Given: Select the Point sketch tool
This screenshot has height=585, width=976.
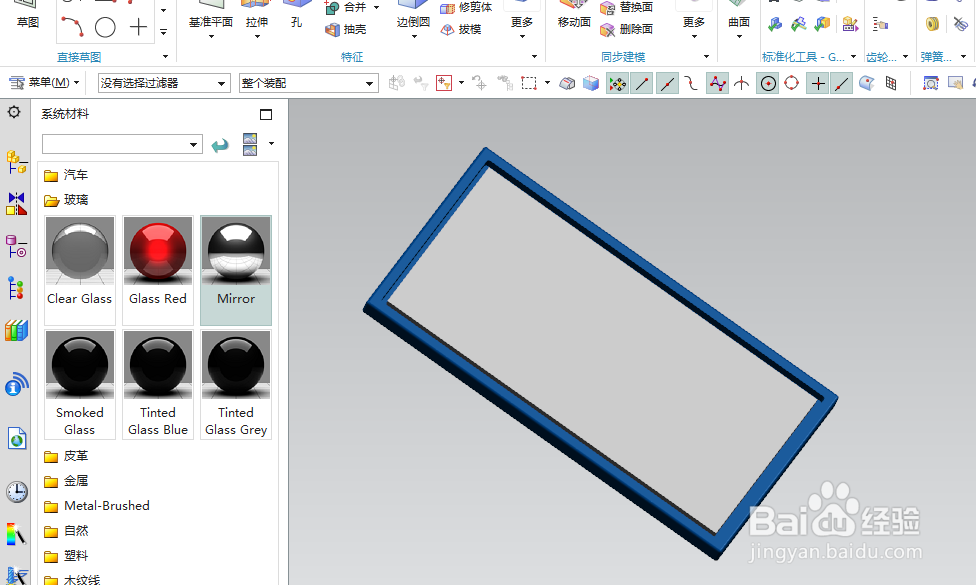Looking at the screenshot, I should point(138,27).
